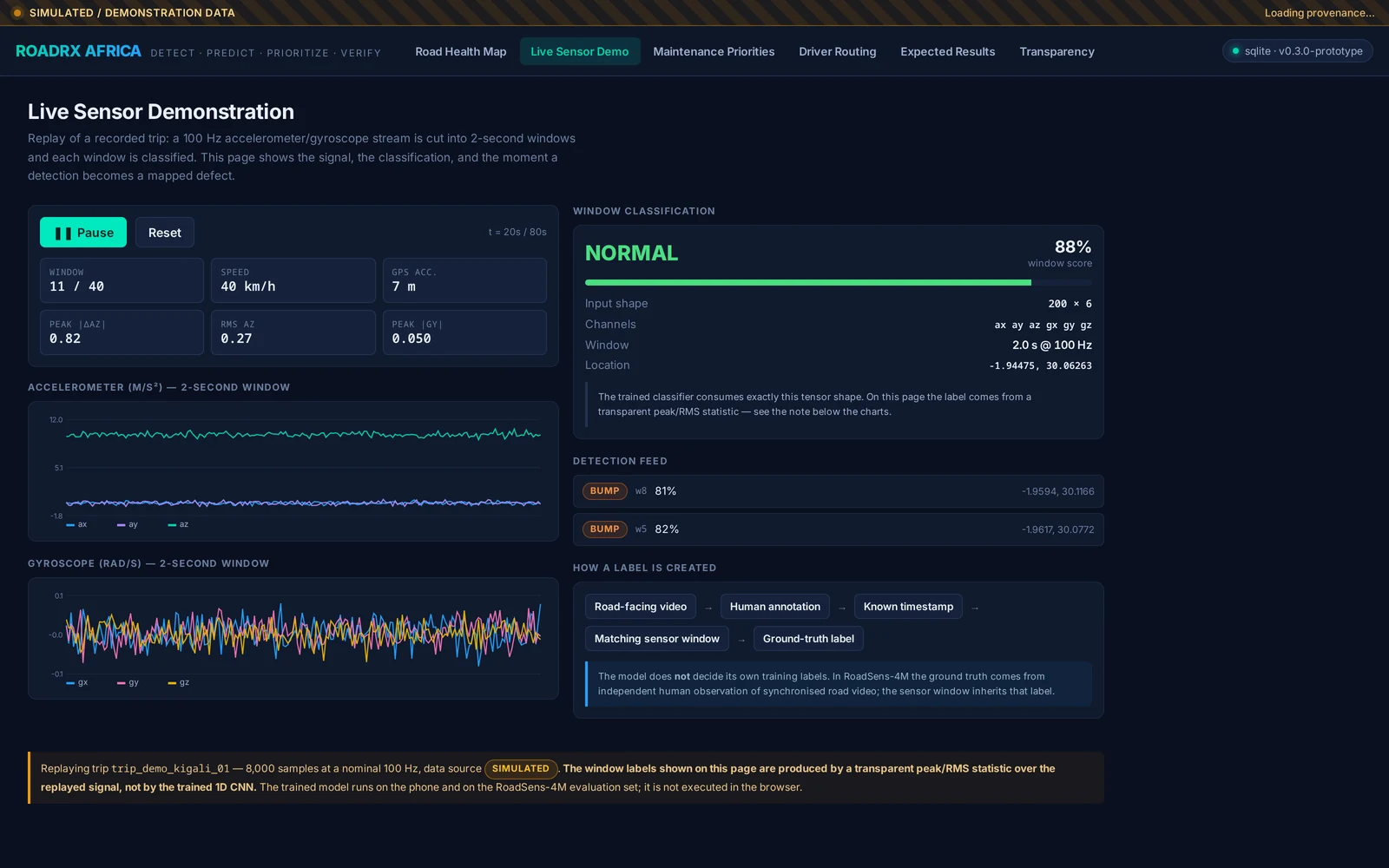Click the 'Loading provenance...' text
The image size is (1389, 868).
pos(1320,13)
